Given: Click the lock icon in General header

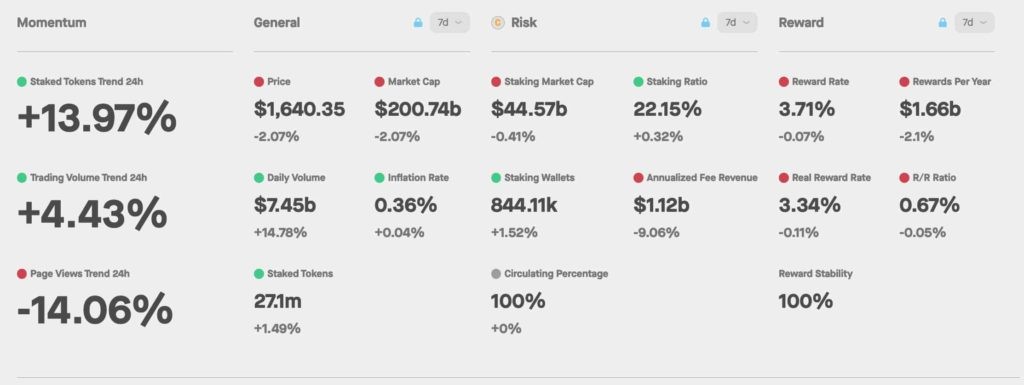Looking at the screenshot, I should point(418,22).
